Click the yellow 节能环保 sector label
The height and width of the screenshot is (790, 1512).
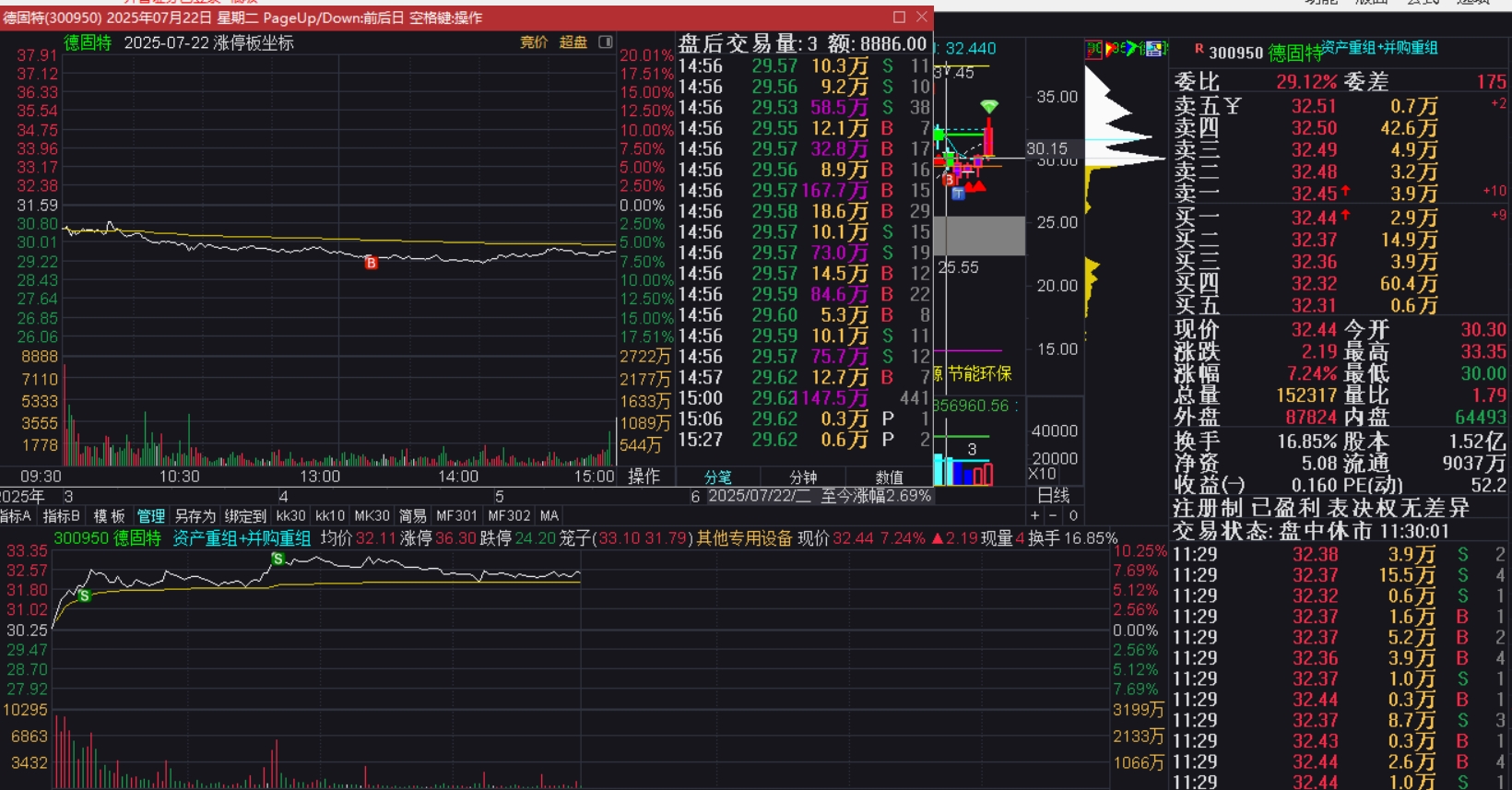[x=979, y=373]
